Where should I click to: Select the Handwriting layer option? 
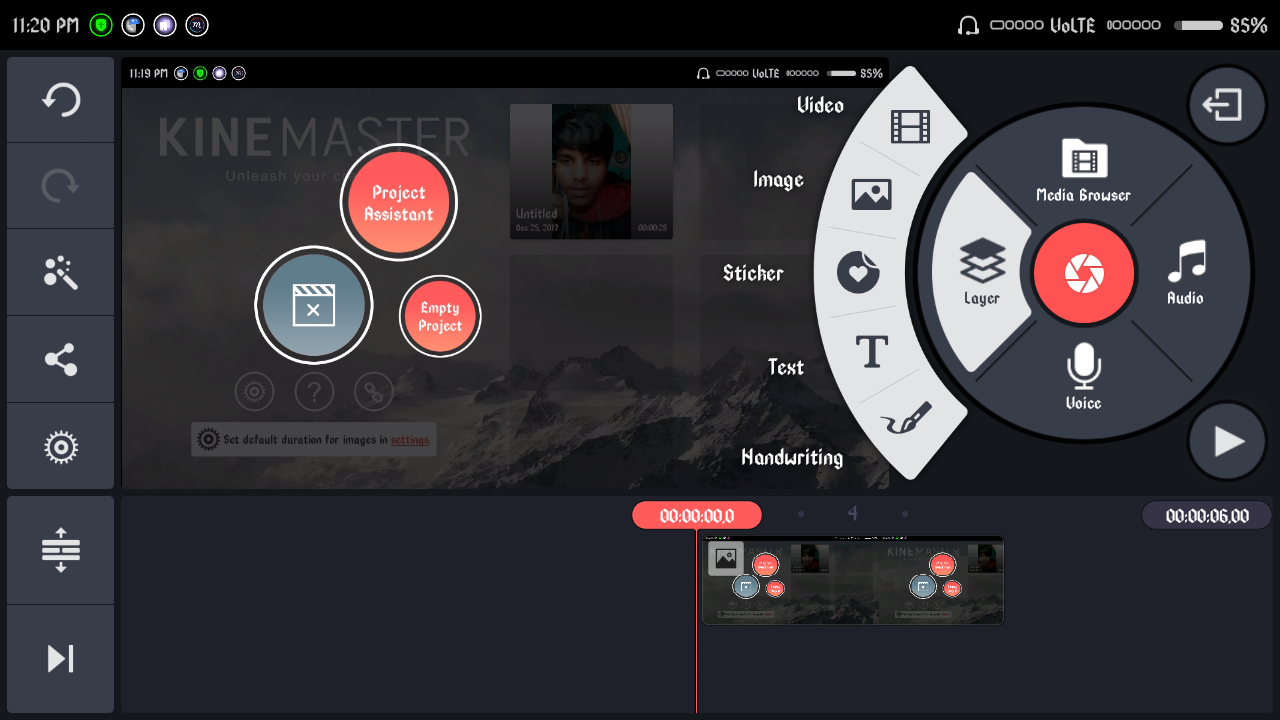tap(908, 420)
